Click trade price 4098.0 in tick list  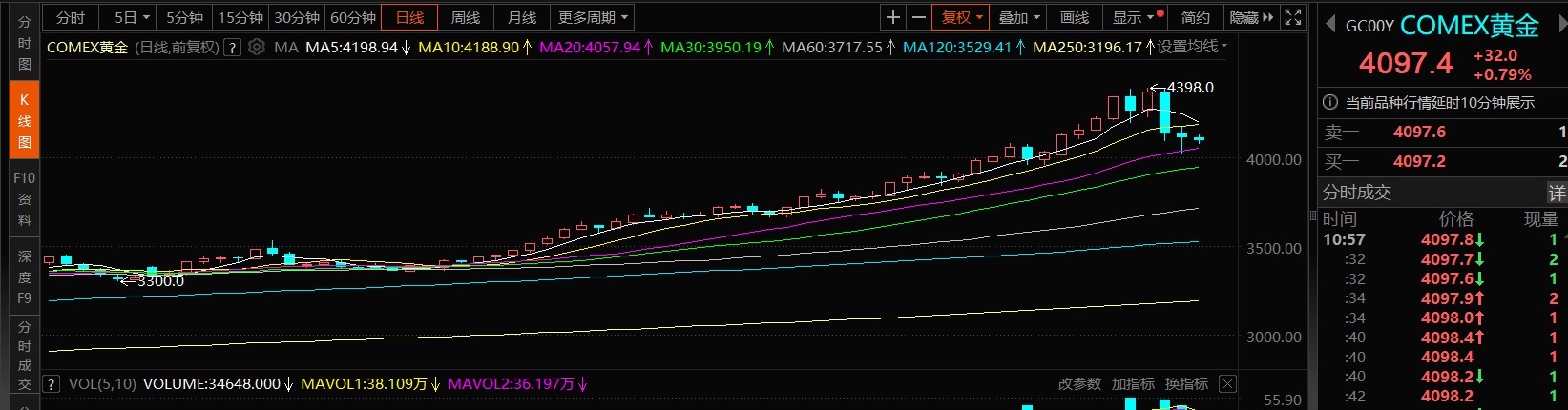coord(1447,318)
